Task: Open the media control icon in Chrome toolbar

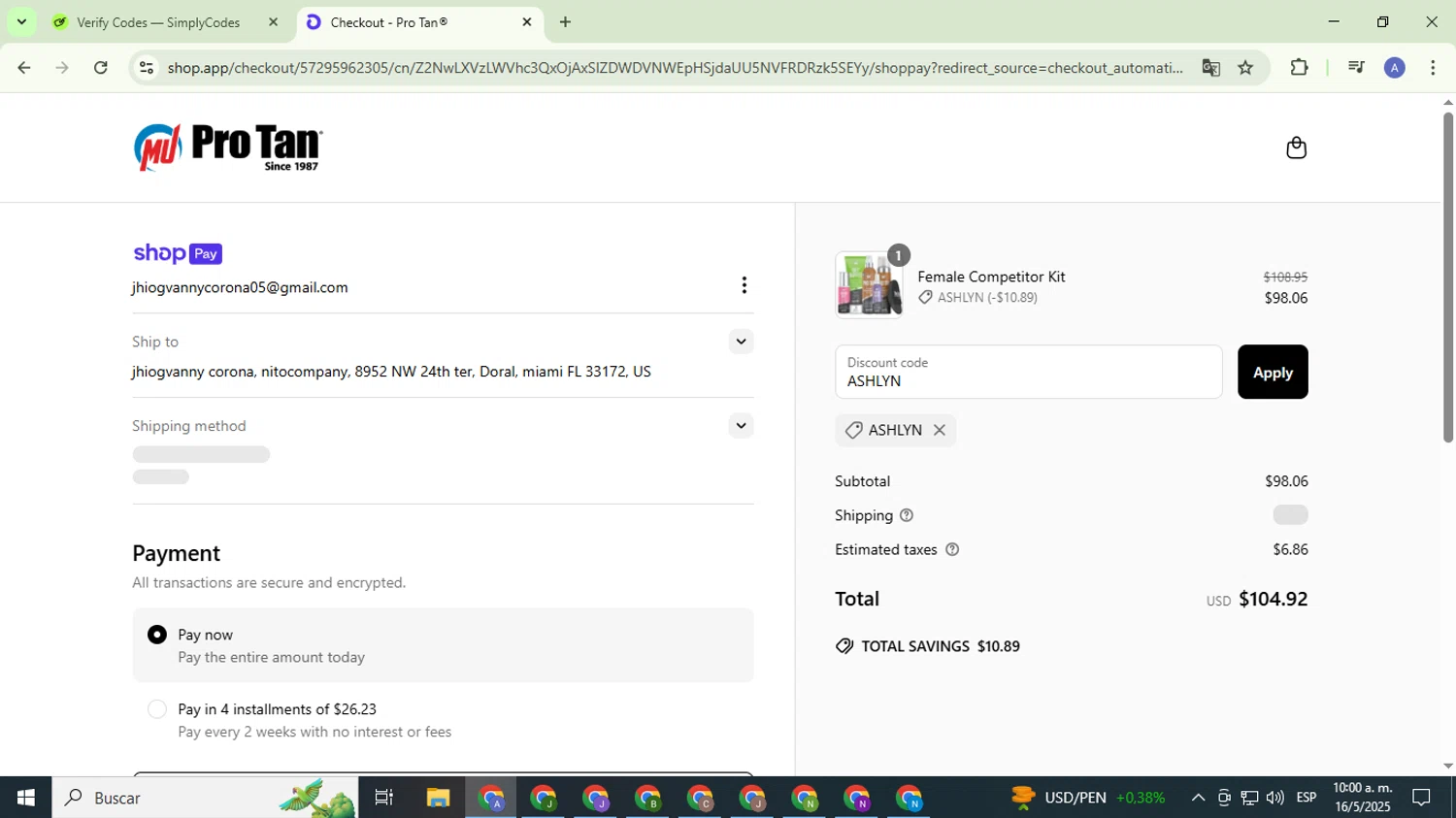Action: (x=1356, y=68)
